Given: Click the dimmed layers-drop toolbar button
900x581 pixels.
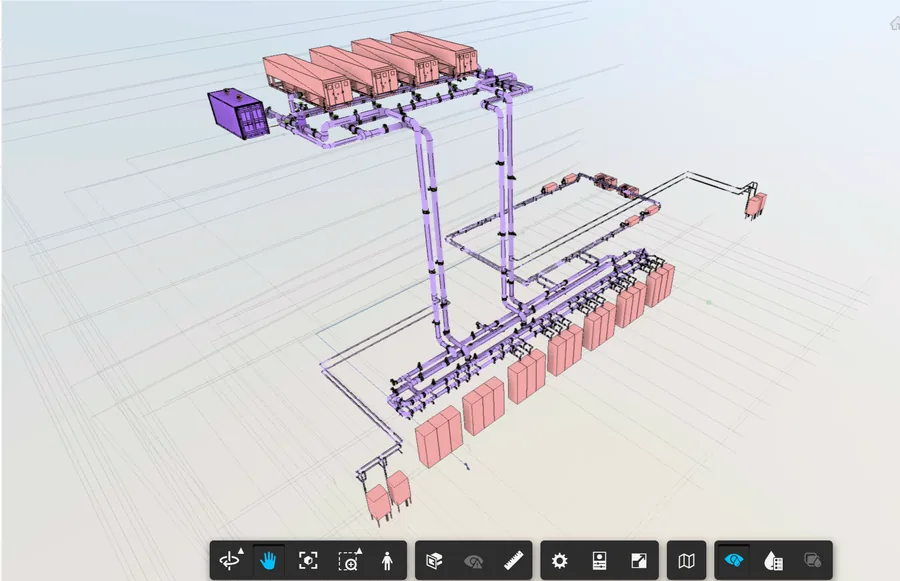Looking at the screenshot, I should pyautogui.click(x=813, y=560).
